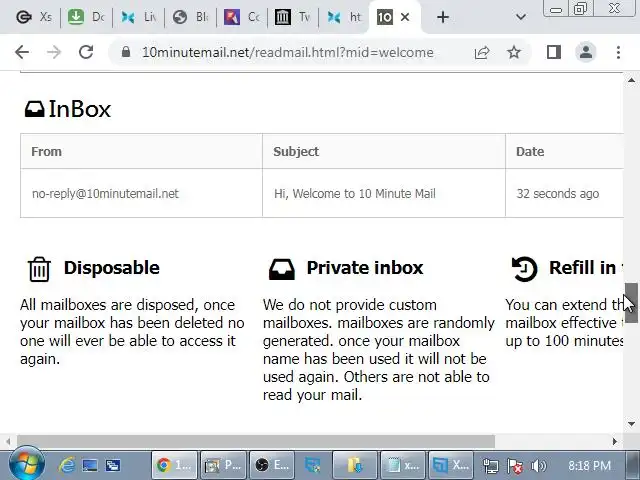Switch to the ht tab with the blue butterfly icon
The height and width of the screenshot is (480, 640).
(344, 17)
